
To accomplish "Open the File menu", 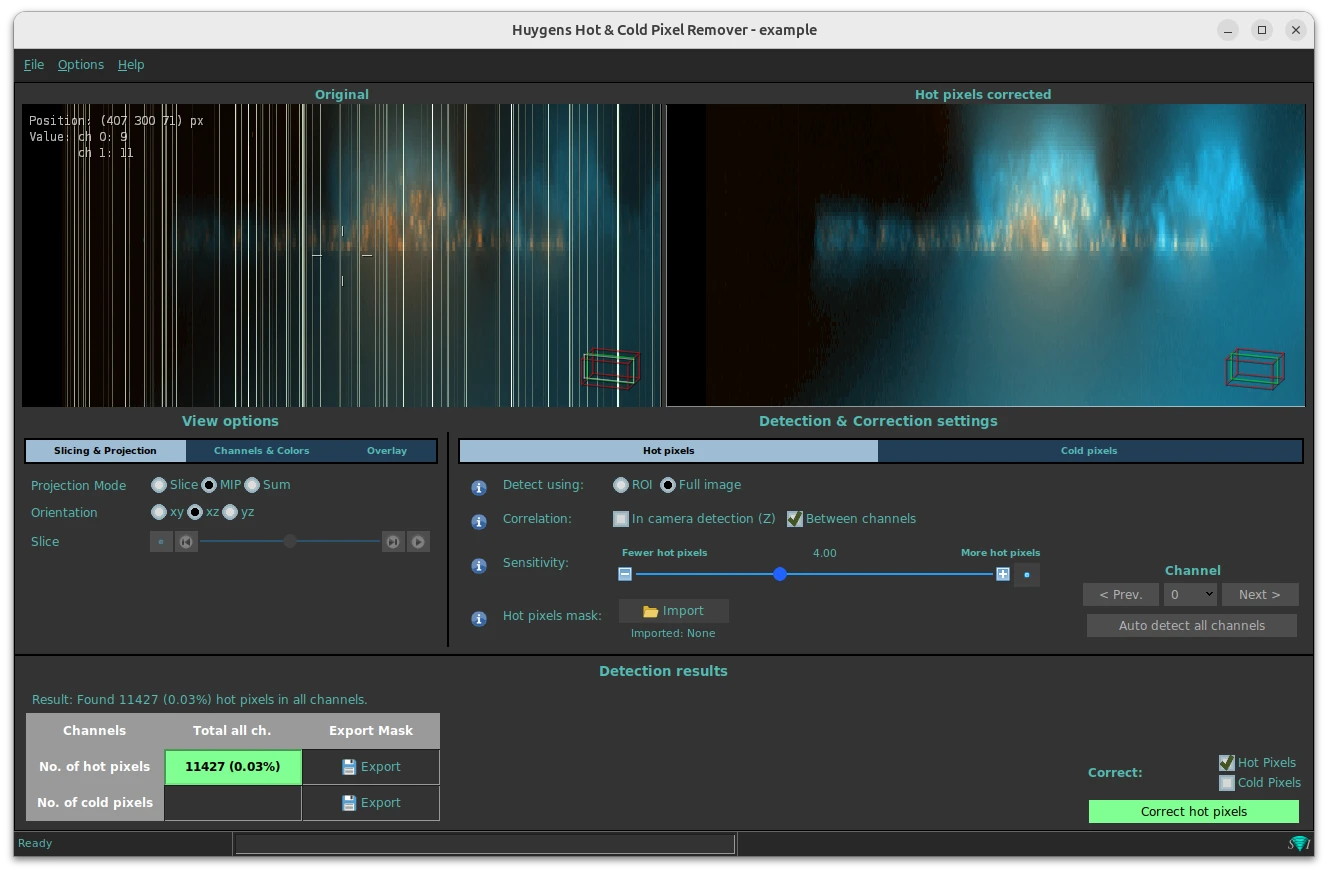I will coord(34,65).
